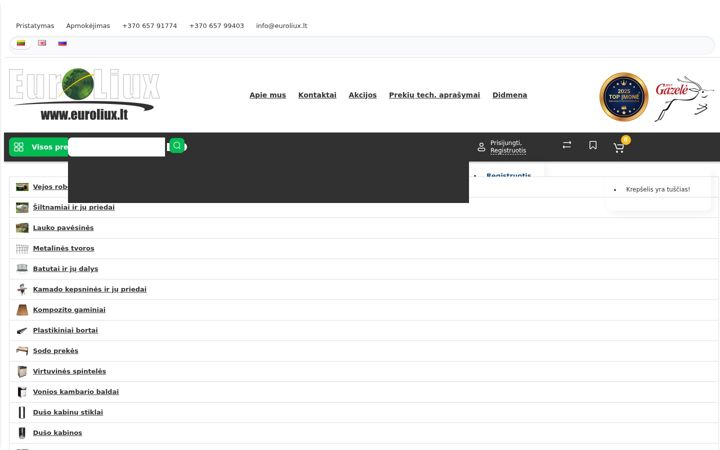720x450 pixels.
Task: Open Šiltnamiai ir jų priedai category
Action: click(x=74, y=208)
